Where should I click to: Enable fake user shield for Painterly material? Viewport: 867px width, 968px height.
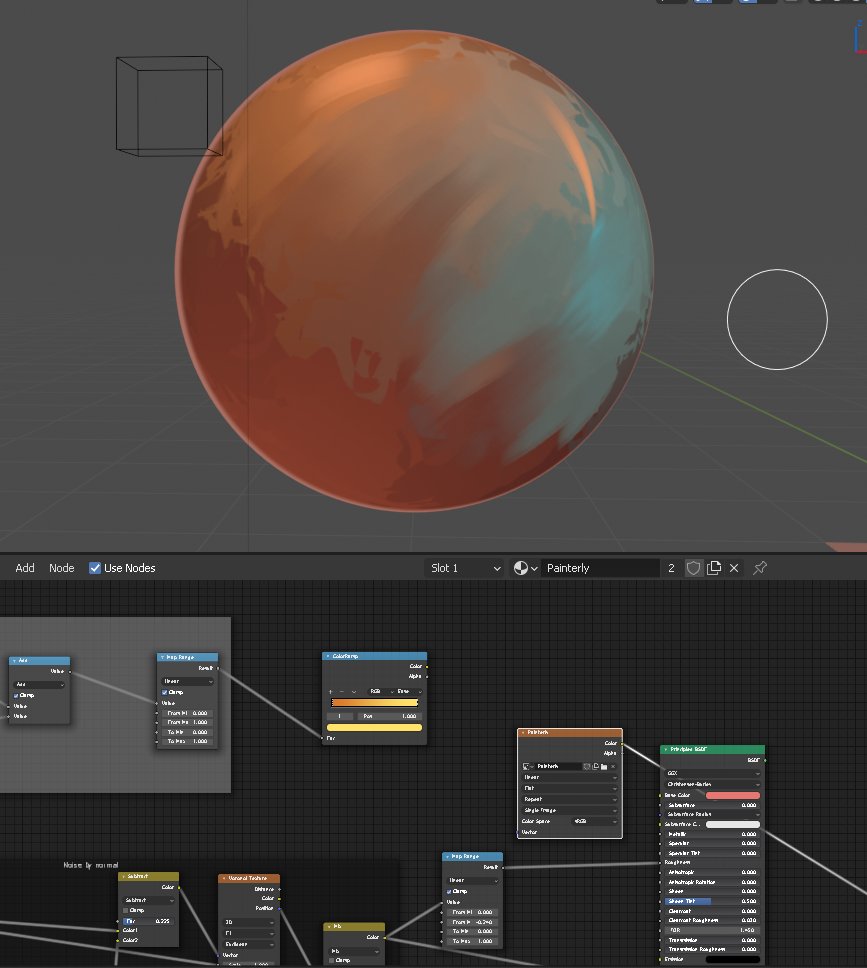pyautogui.click(x=693, y=568)
